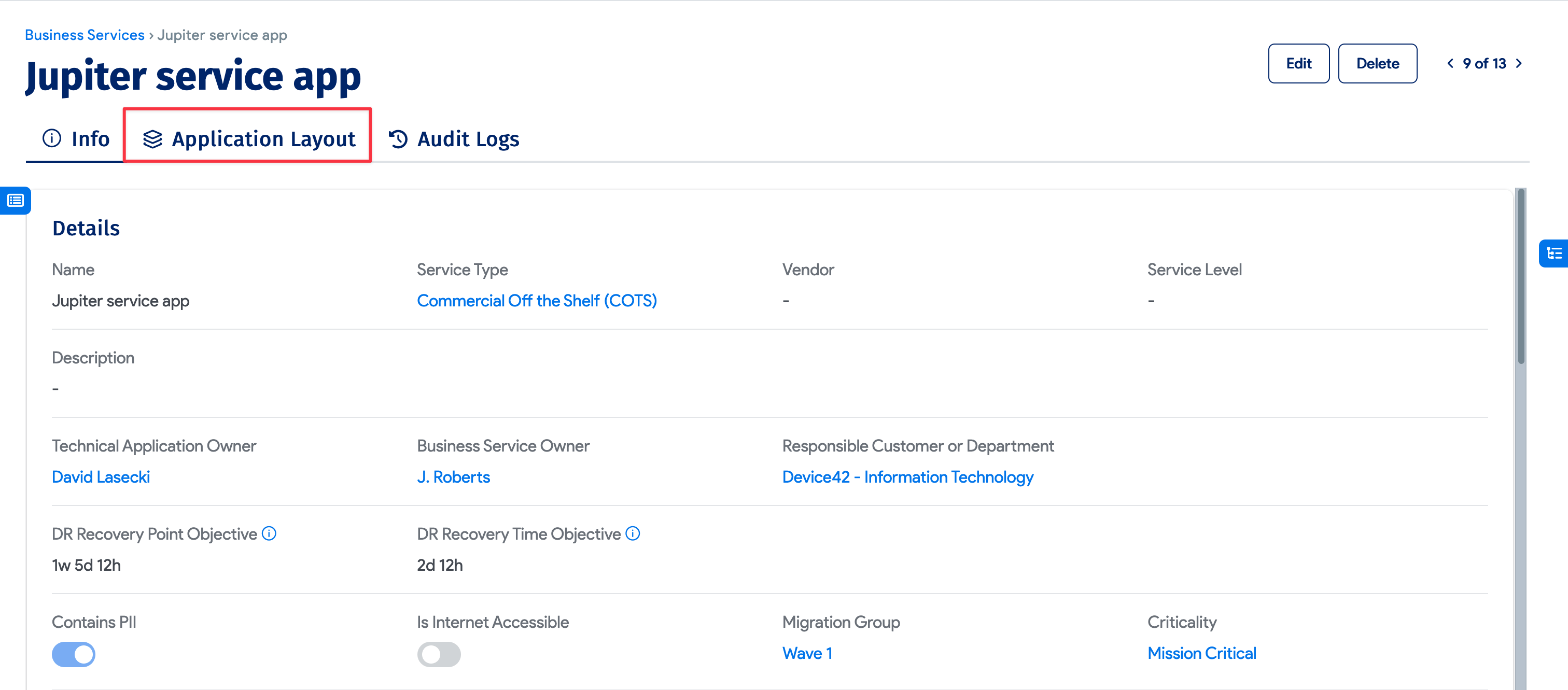Screen dimensions: 1568x690
Task: Open the side panel using the blue list icon
Action: click(15, 200)
